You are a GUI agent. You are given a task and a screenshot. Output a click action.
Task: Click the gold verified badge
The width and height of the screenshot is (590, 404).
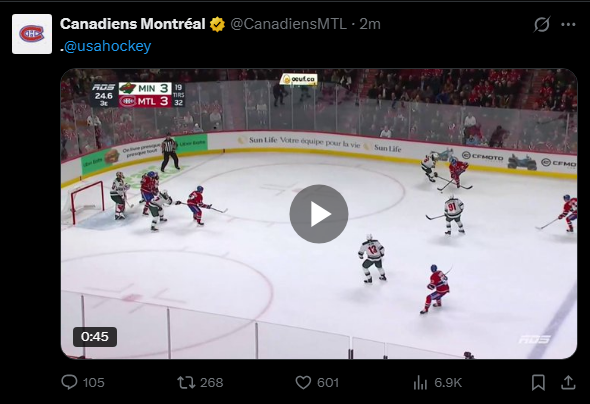[x=217, y=24]
